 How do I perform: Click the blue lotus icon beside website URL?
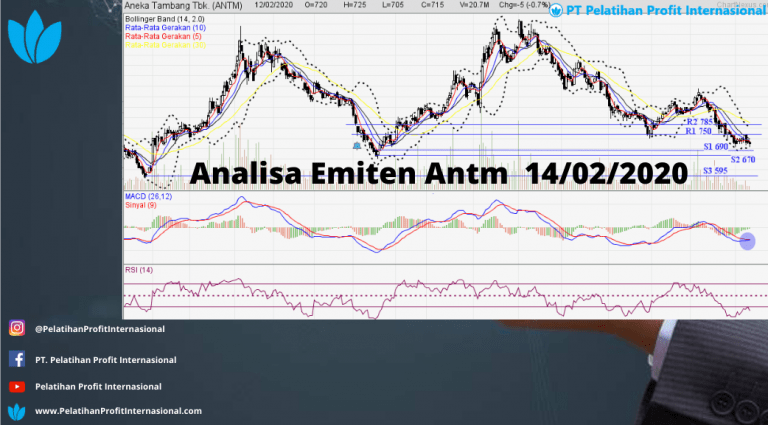(17, 411)
